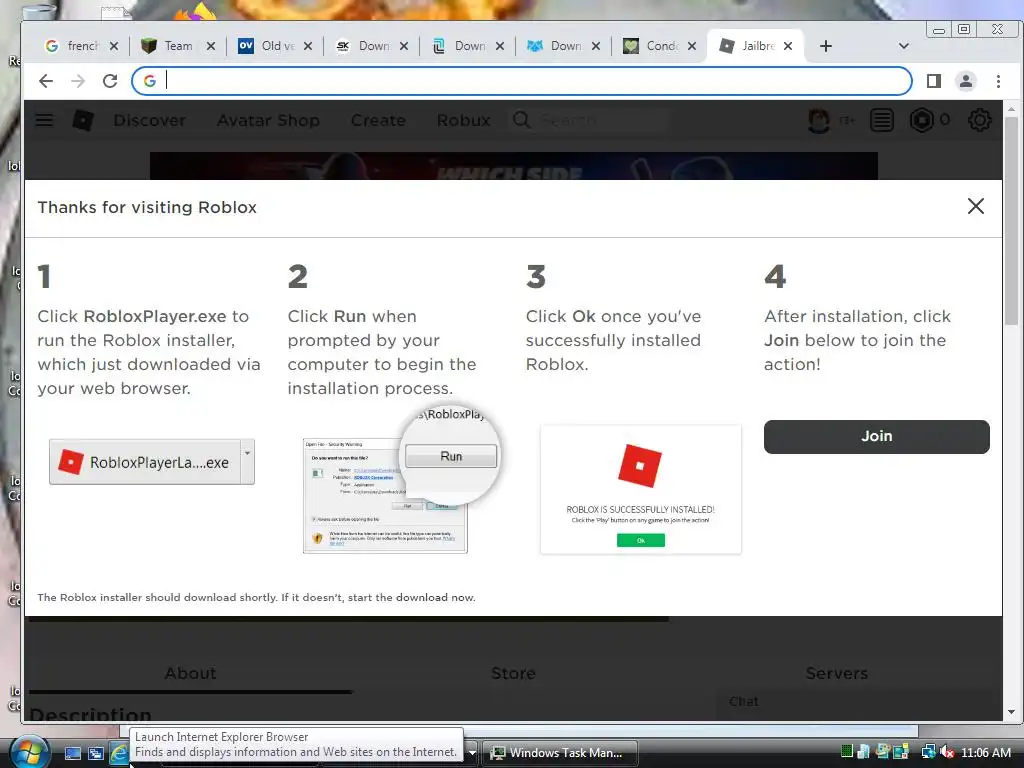The width and height of the screenshot is (1024, 768).
Task: Switch to the Cond tab
Action: click(x=660, y=46)
